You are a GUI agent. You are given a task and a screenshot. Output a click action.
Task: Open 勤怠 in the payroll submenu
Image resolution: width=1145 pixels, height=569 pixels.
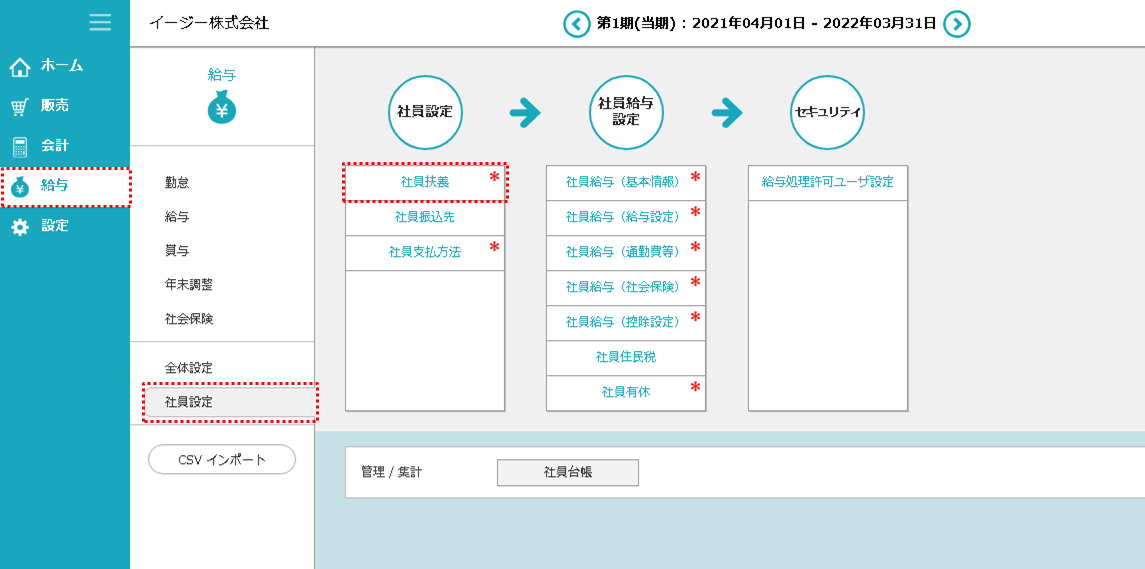pyautogui.click(x=177, y=183)
